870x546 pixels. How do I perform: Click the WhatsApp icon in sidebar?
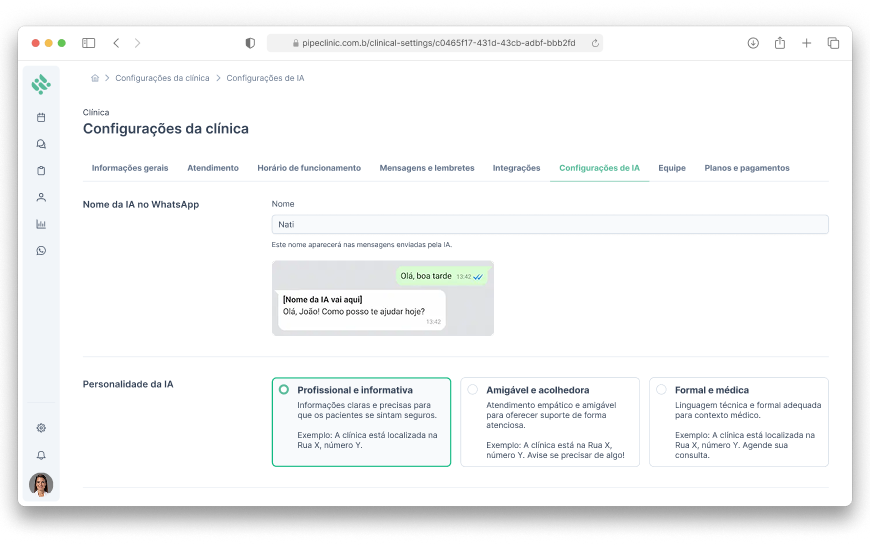click(41, 251)
